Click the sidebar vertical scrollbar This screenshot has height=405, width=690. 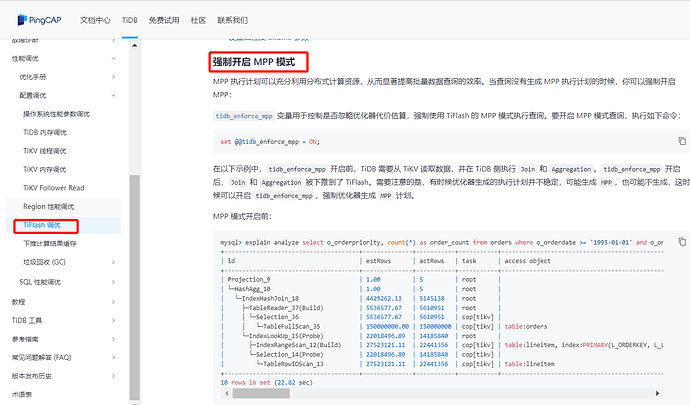click(x=135, y=220)
